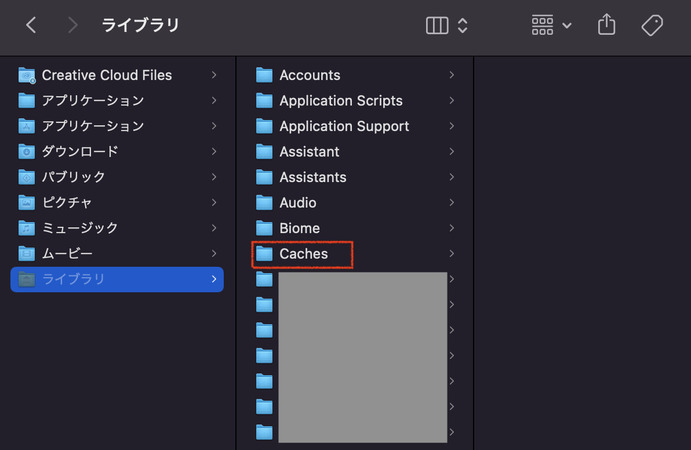This screenshot has height=450, width=691.
Task: Select the highlighted ライブラリ folder
Action: tap(73, 279)
